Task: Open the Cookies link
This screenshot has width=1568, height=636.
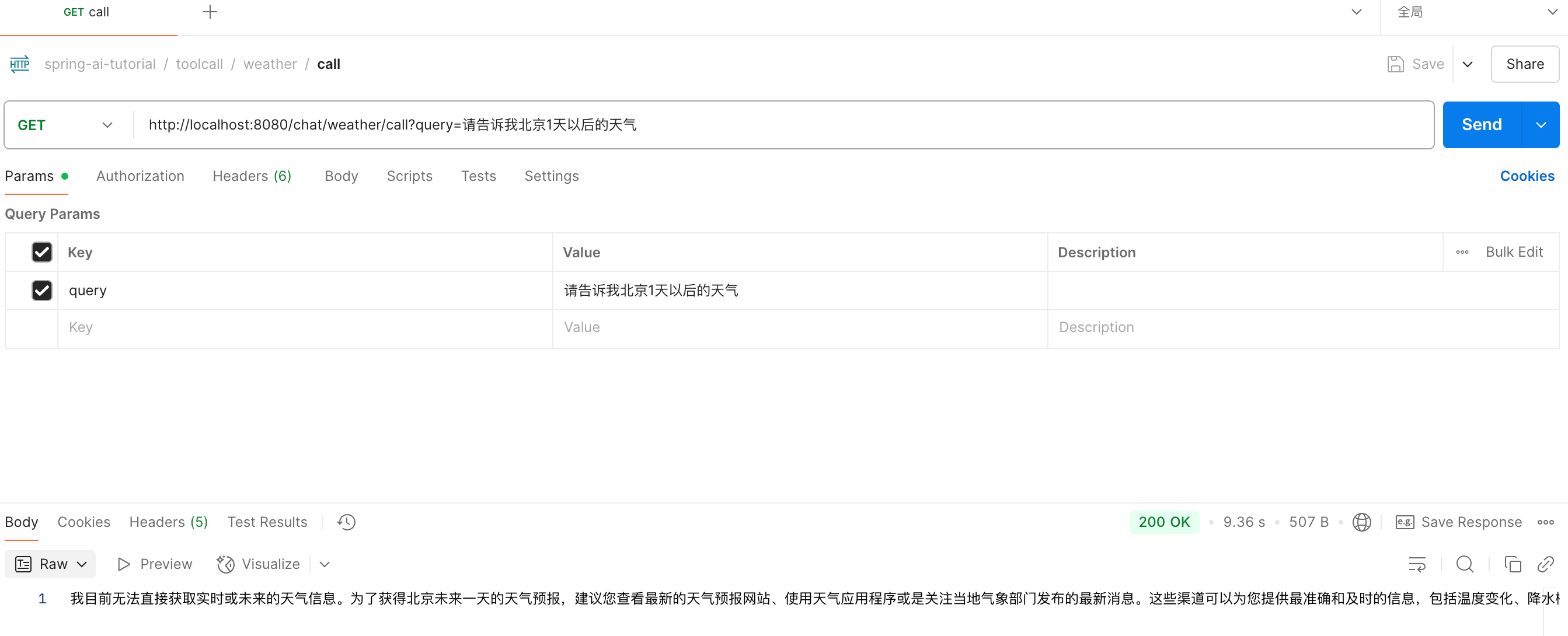Action: [1527, 176]
